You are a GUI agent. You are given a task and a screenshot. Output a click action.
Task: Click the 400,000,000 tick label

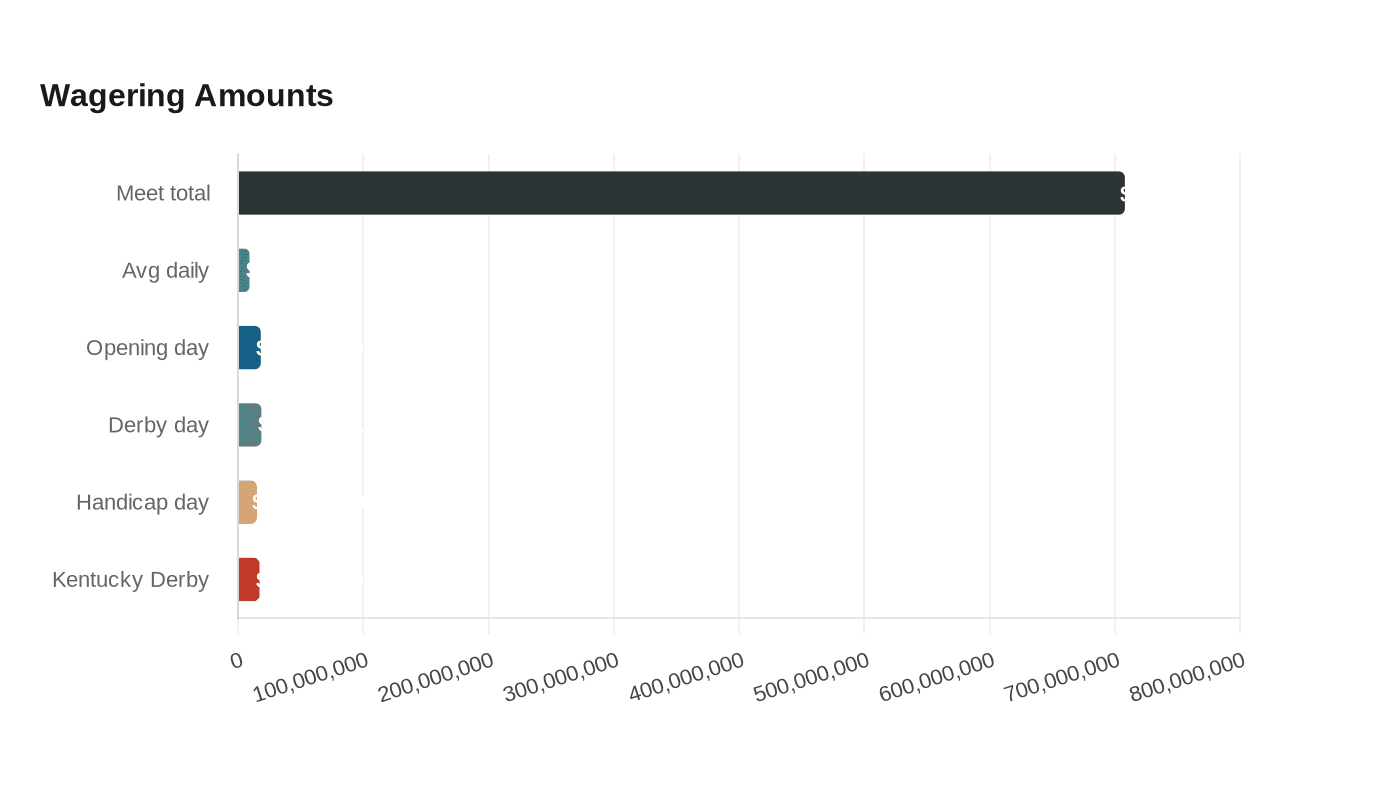point(686,678)
